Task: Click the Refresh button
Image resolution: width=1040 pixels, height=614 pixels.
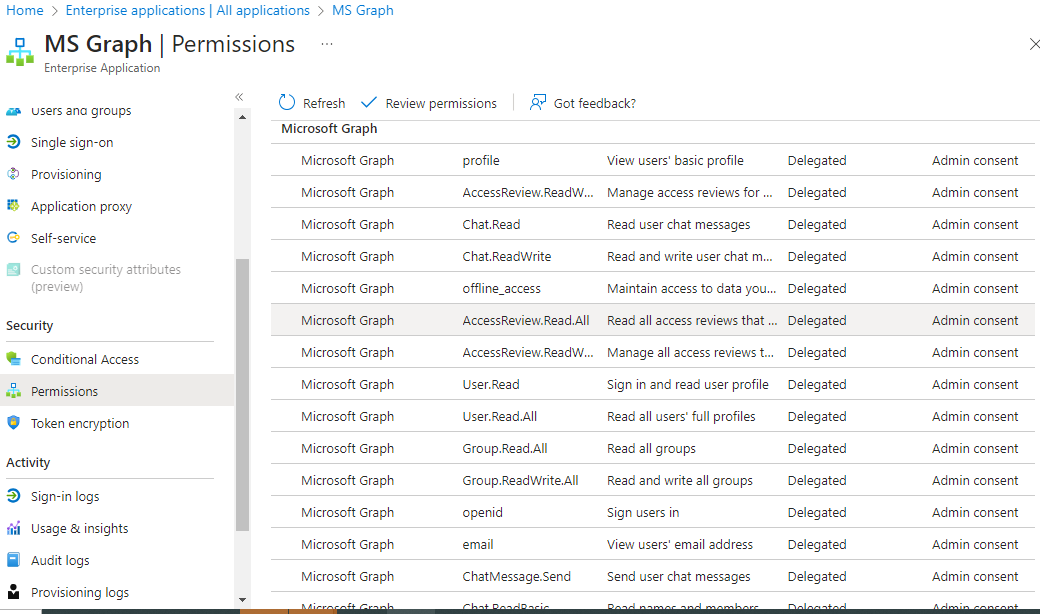Action: click(312, 103)
